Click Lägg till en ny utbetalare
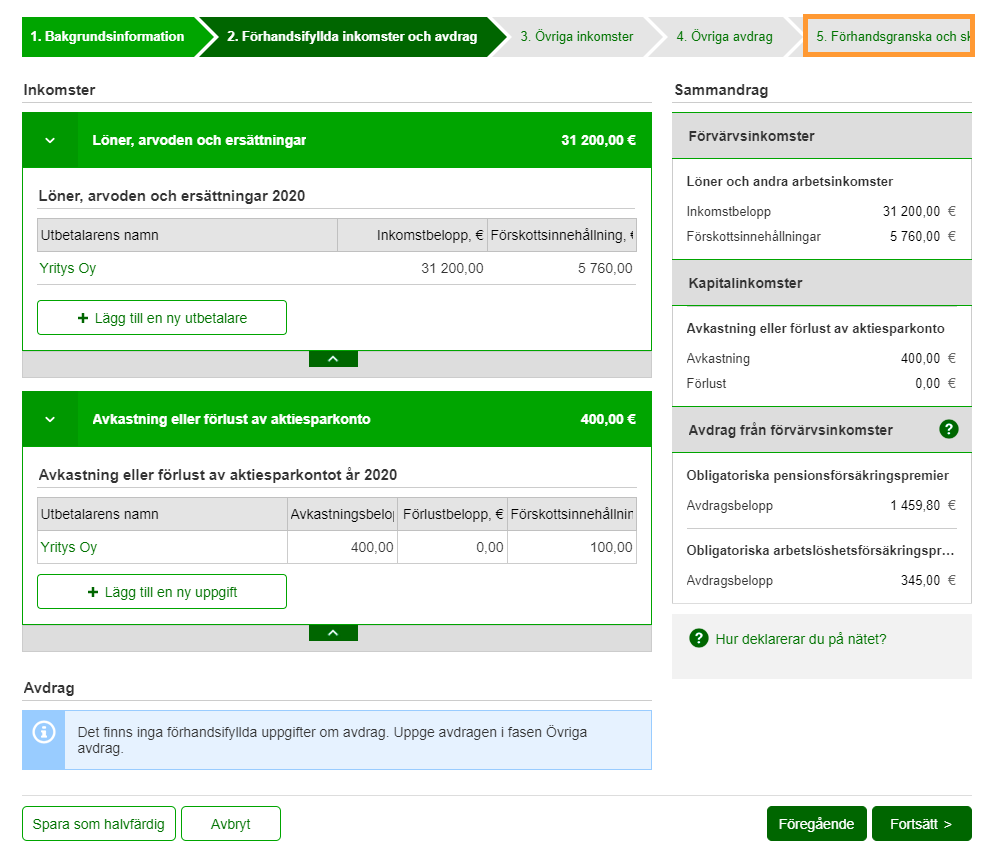This screenshot has height=848, width=996. point(162,318)
